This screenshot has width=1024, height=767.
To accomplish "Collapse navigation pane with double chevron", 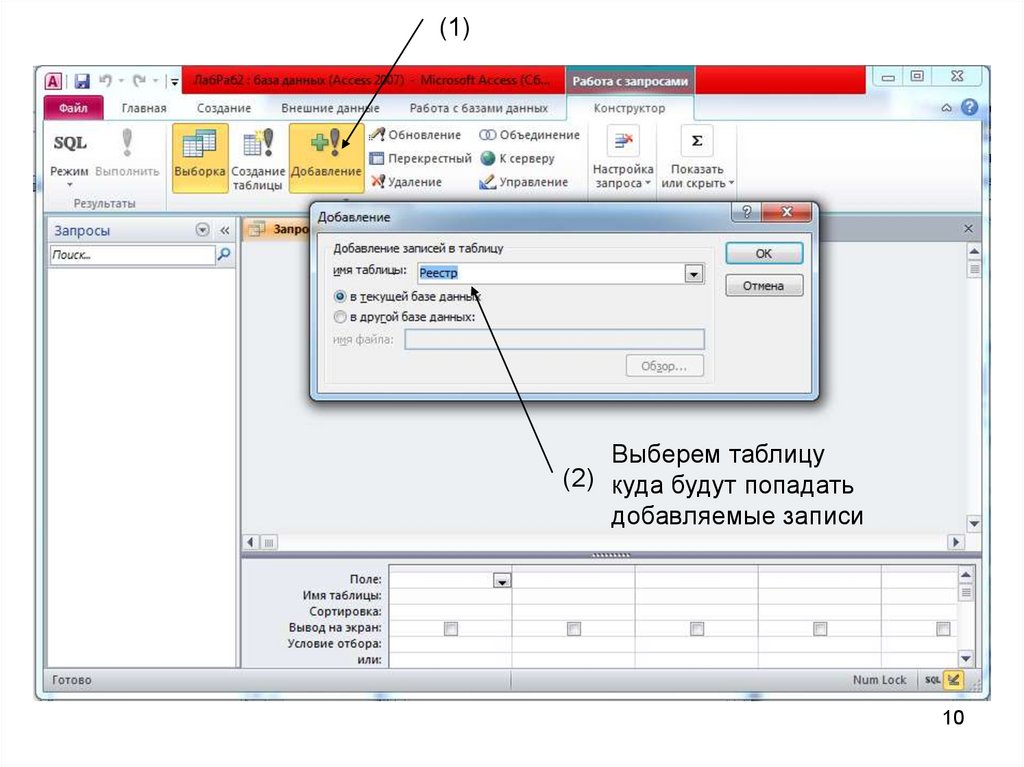I will [225, 230].
